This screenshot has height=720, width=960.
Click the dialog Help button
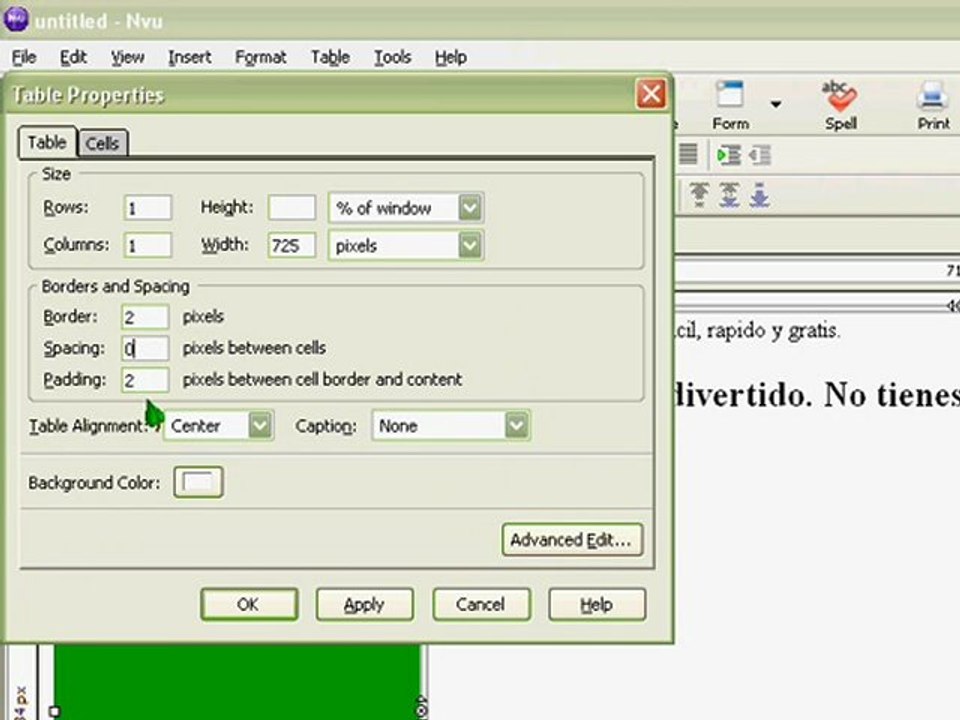pyautogui.click(x=597, y=604)
